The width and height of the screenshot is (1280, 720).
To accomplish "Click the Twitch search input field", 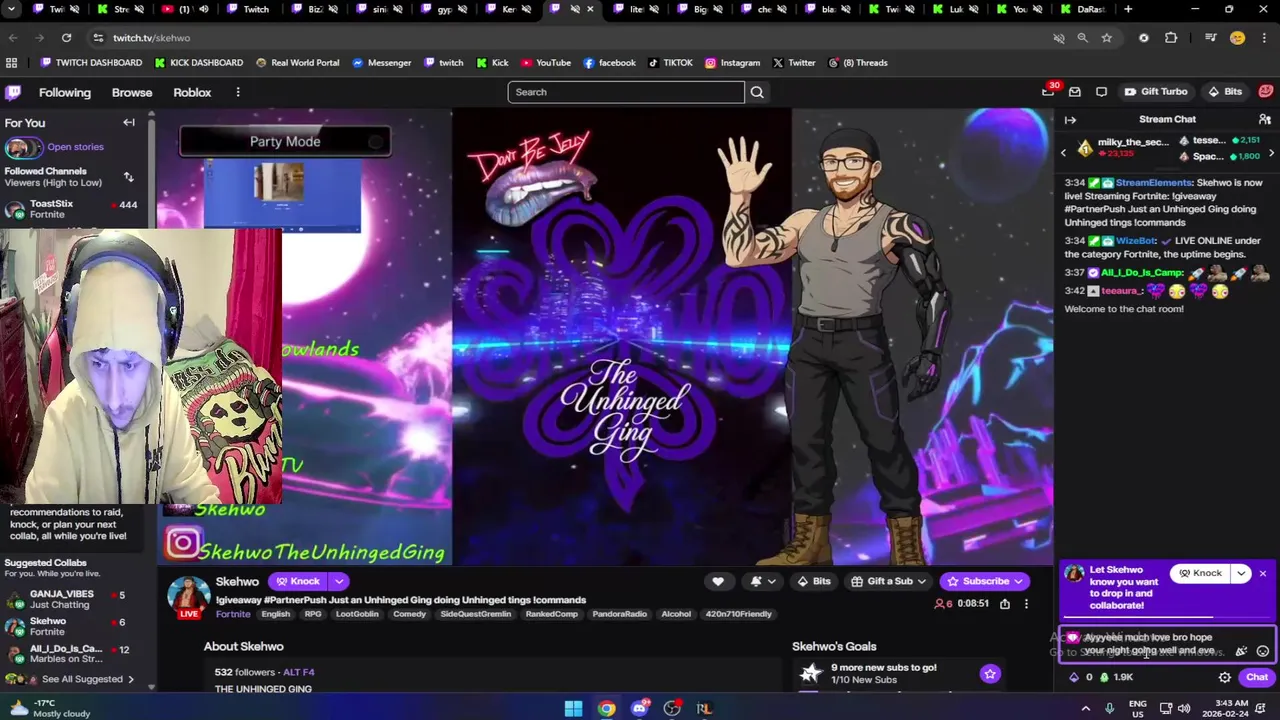I will [626, 92].
